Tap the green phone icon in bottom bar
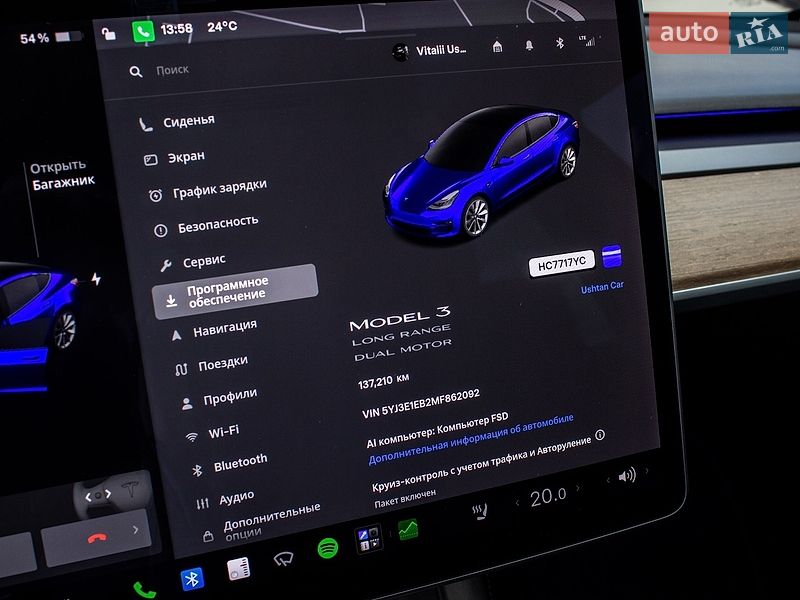 144,590
